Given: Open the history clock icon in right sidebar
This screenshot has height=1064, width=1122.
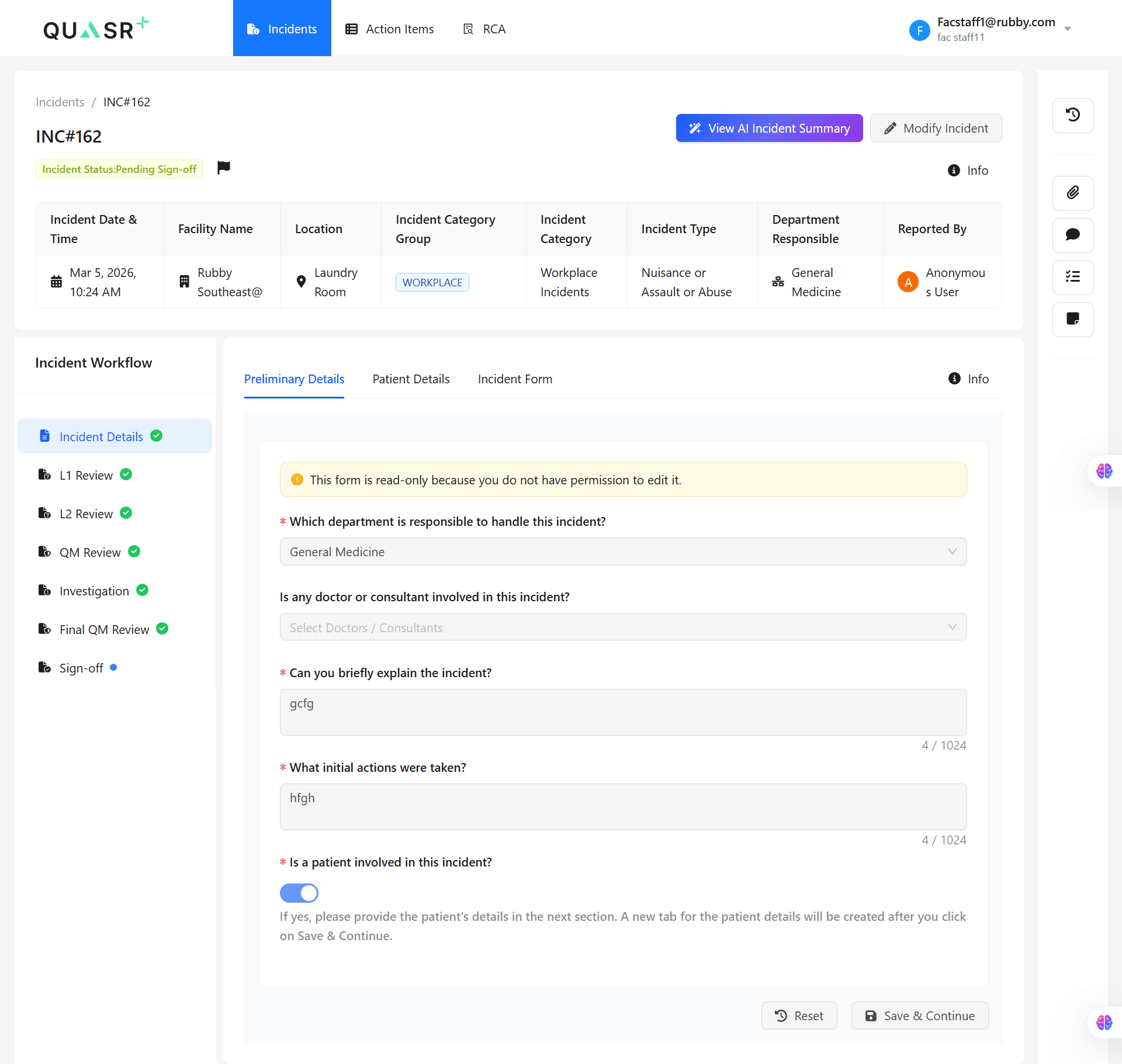Looking at the screenshot, I should [1072, 115].
